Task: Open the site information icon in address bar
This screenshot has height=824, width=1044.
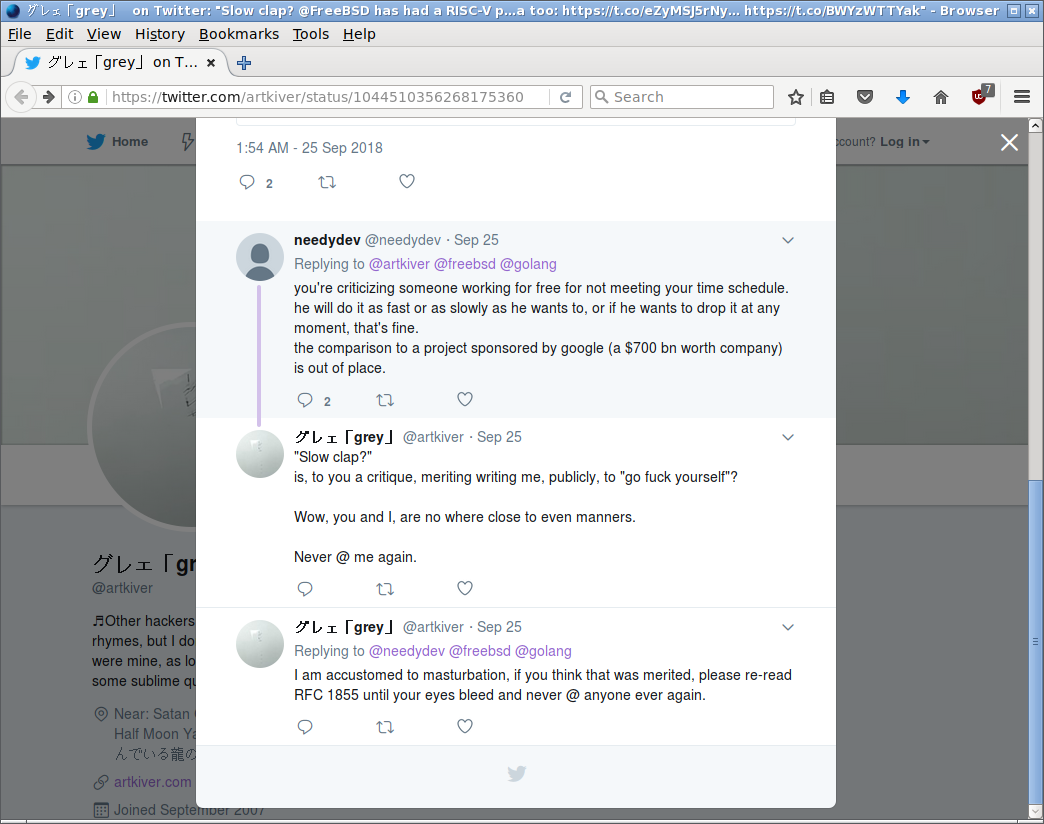Action: click(75, 97)
